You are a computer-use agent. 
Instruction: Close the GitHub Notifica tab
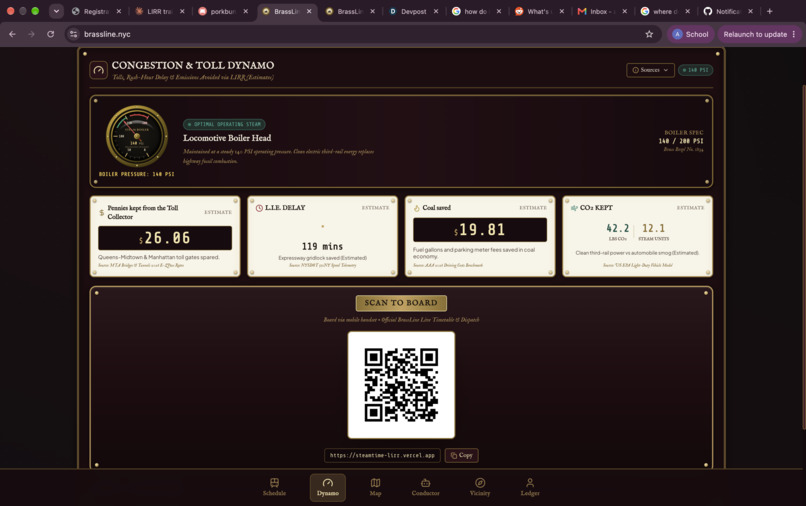tap(750, 11)
